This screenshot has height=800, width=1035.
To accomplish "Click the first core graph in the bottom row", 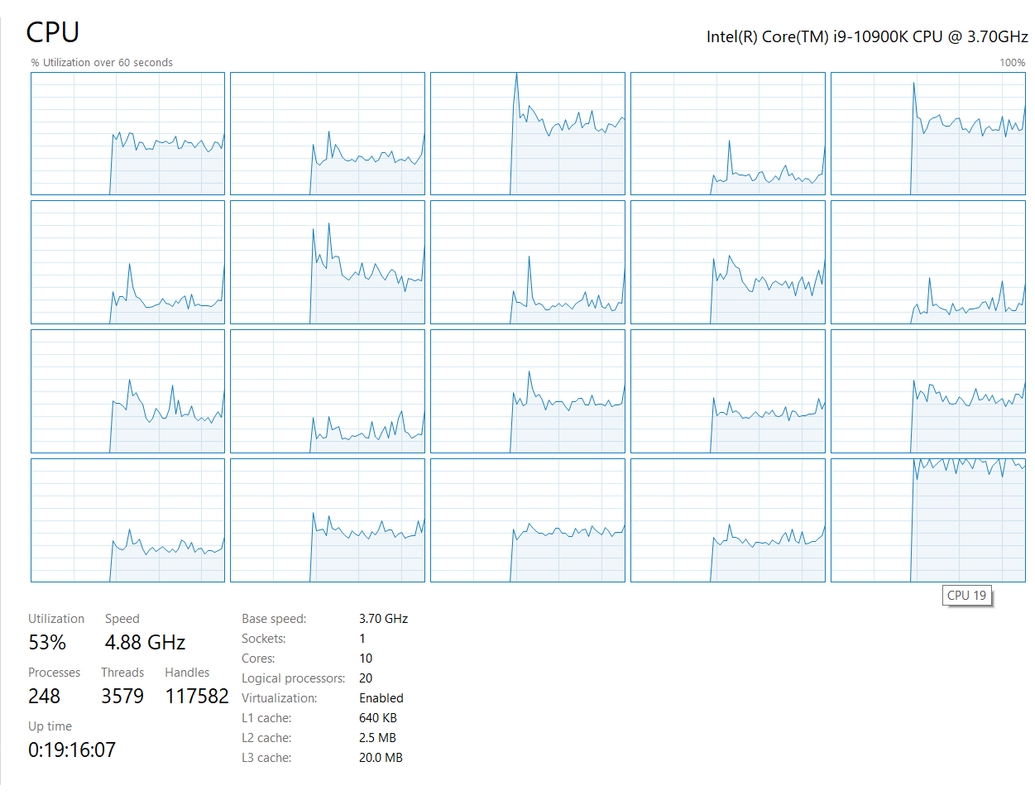I will click(127, 520).
